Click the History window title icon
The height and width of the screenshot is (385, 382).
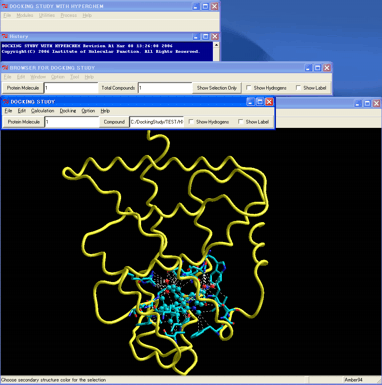point(5,36)
